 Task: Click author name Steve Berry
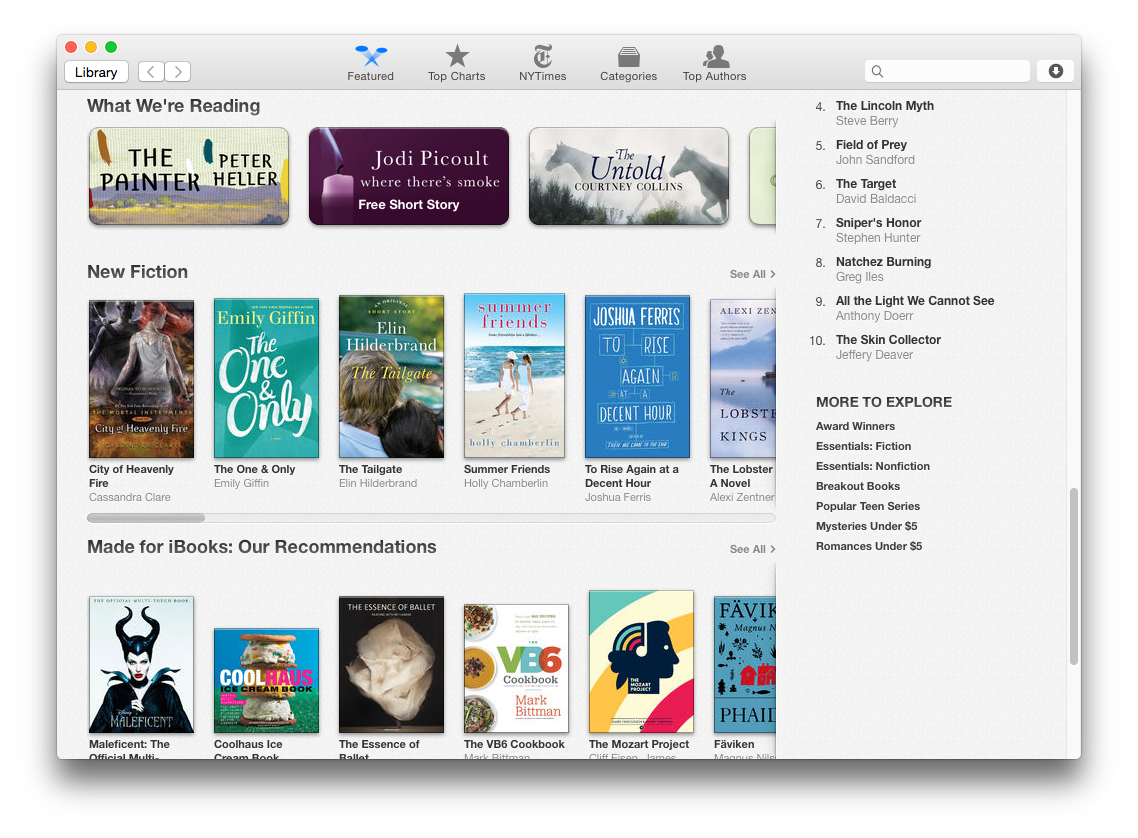pos(867,121)
